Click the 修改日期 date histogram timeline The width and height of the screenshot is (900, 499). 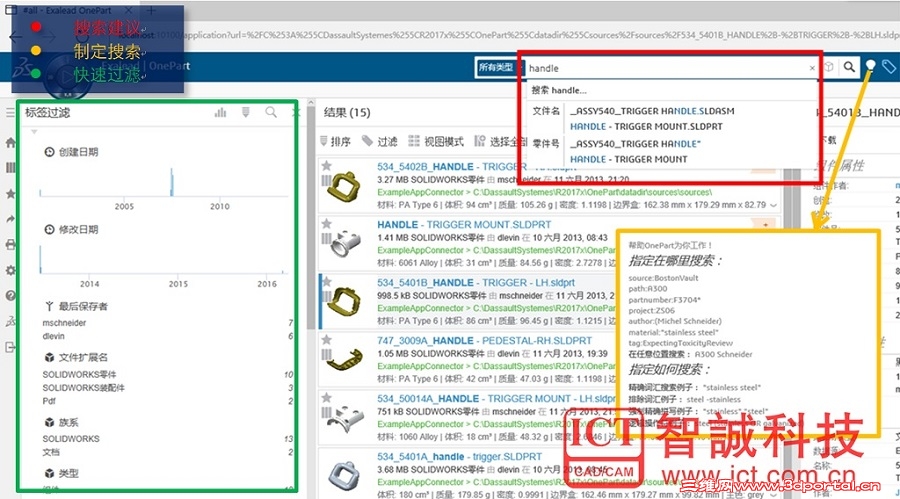pyautogui.click(x=164, y=260)
